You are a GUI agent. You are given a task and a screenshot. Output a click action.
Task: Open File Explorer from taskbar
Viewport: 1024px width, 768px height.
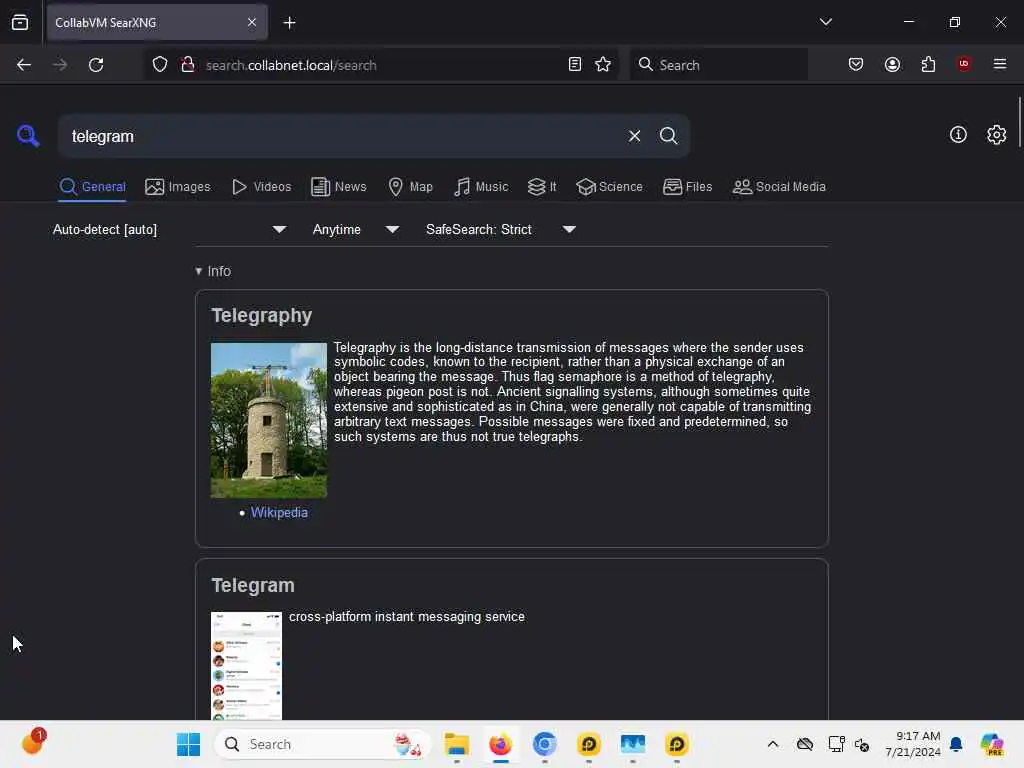(456, 744)
